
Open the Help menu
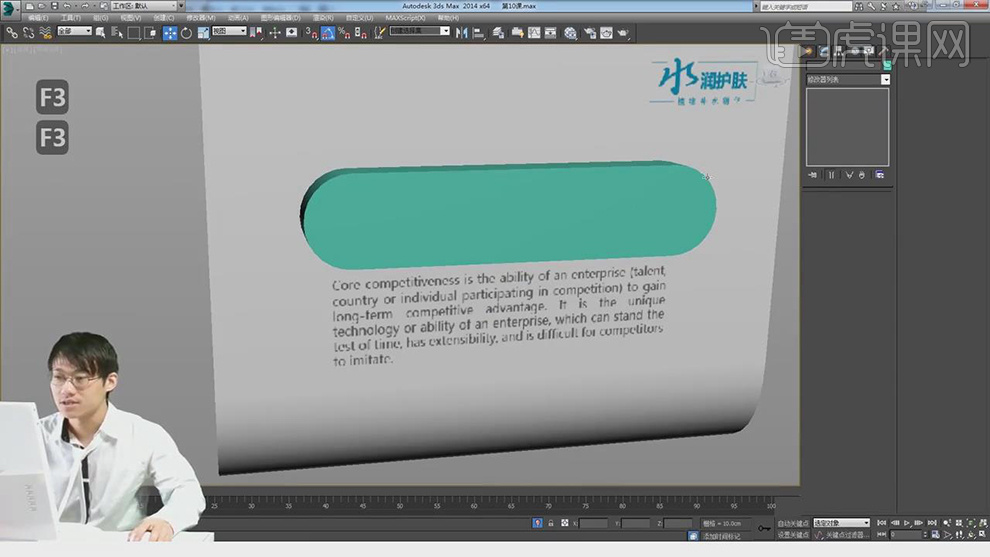(448, 17)
